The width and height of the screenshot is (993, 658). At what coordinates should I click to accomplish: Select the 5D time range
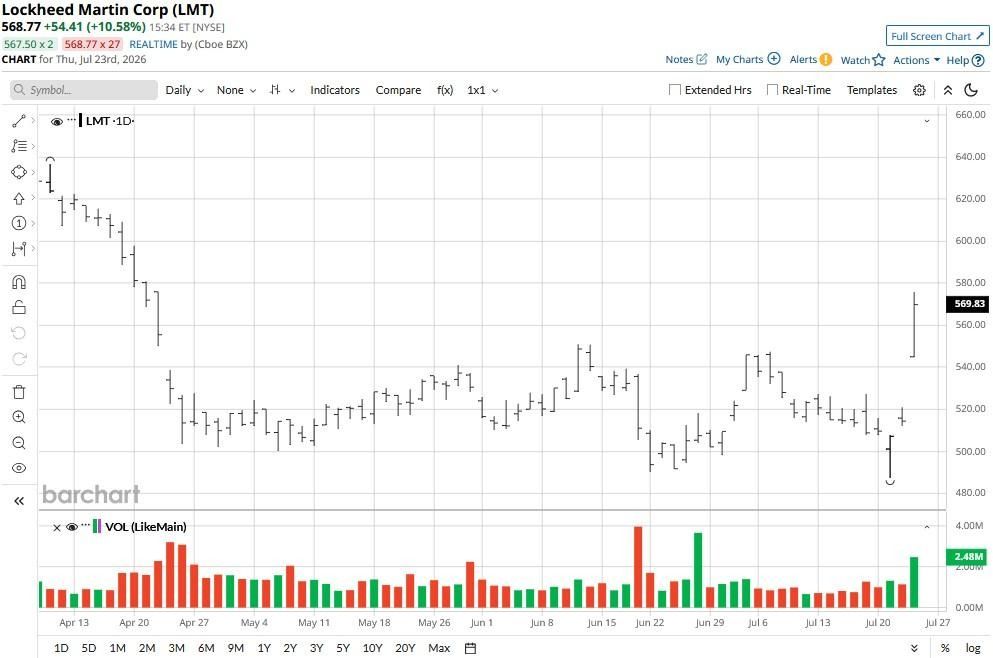[89, 648]
